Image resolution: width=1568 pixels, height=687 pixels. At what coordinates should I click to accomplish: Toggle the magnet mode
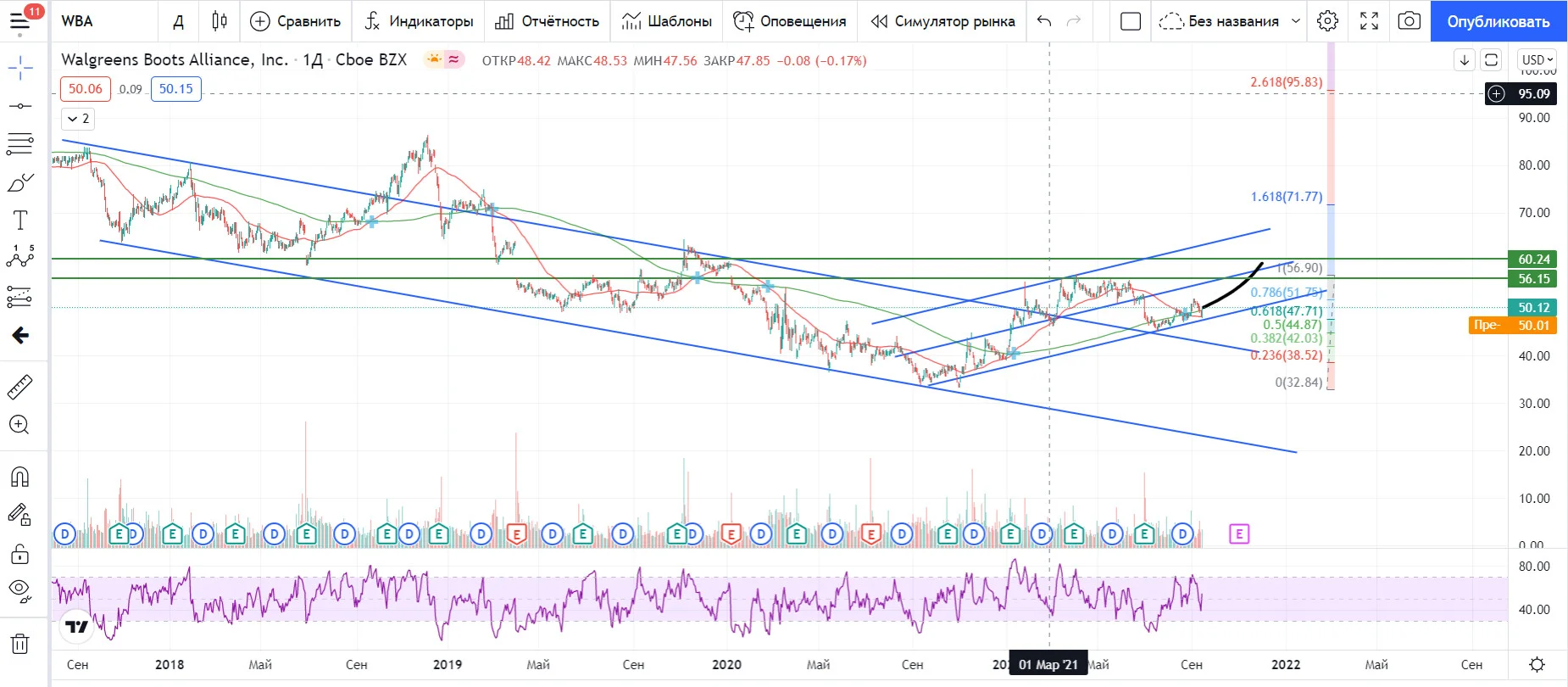pos(20,477)
